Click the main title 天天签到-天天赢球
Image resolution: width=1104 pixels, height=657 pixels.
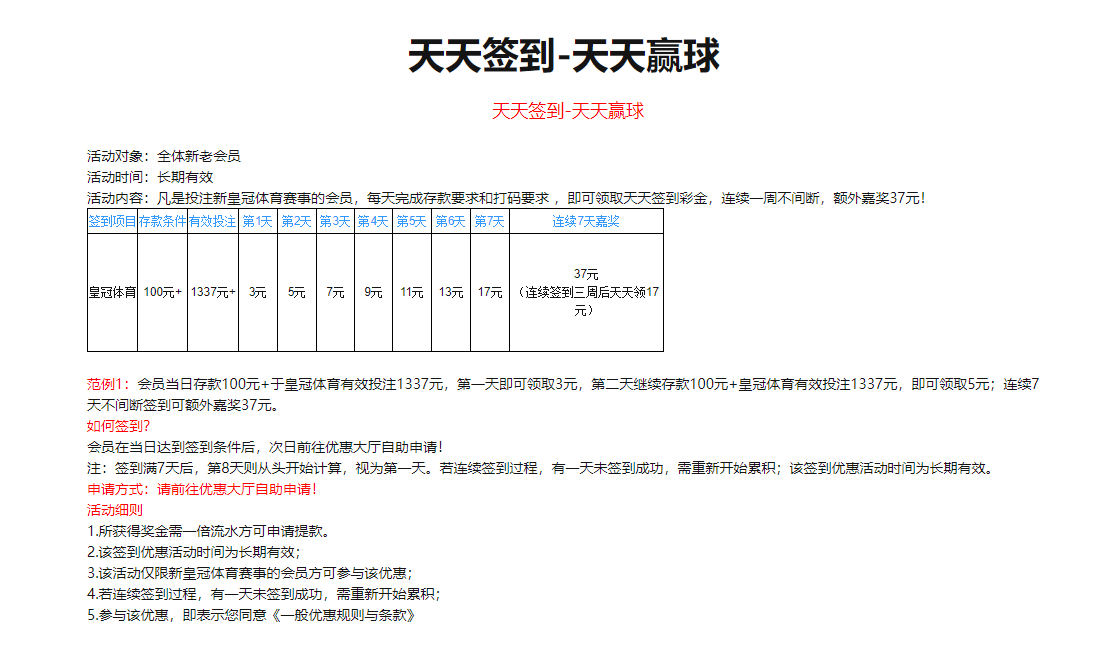click(564, 56)
